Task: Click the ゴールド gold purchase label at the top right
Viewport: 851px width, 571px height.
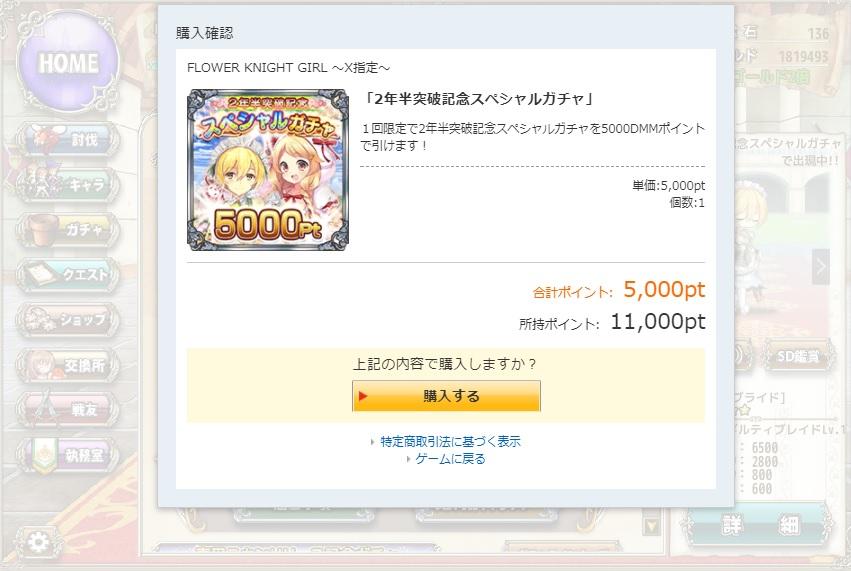Action: click(772, 77)
